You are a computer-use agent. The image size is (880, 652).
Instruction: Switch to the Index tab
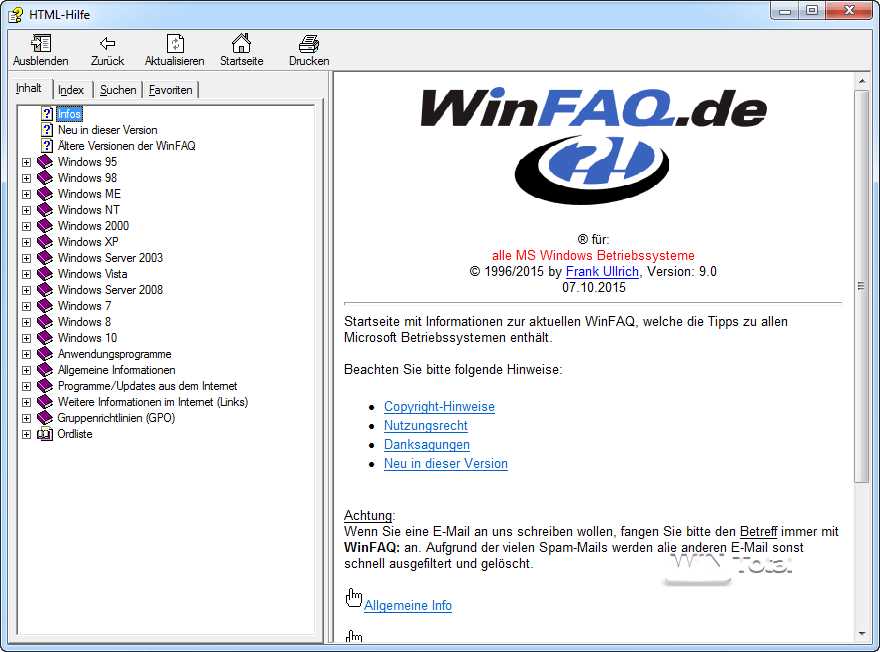(x=71, y=90)
